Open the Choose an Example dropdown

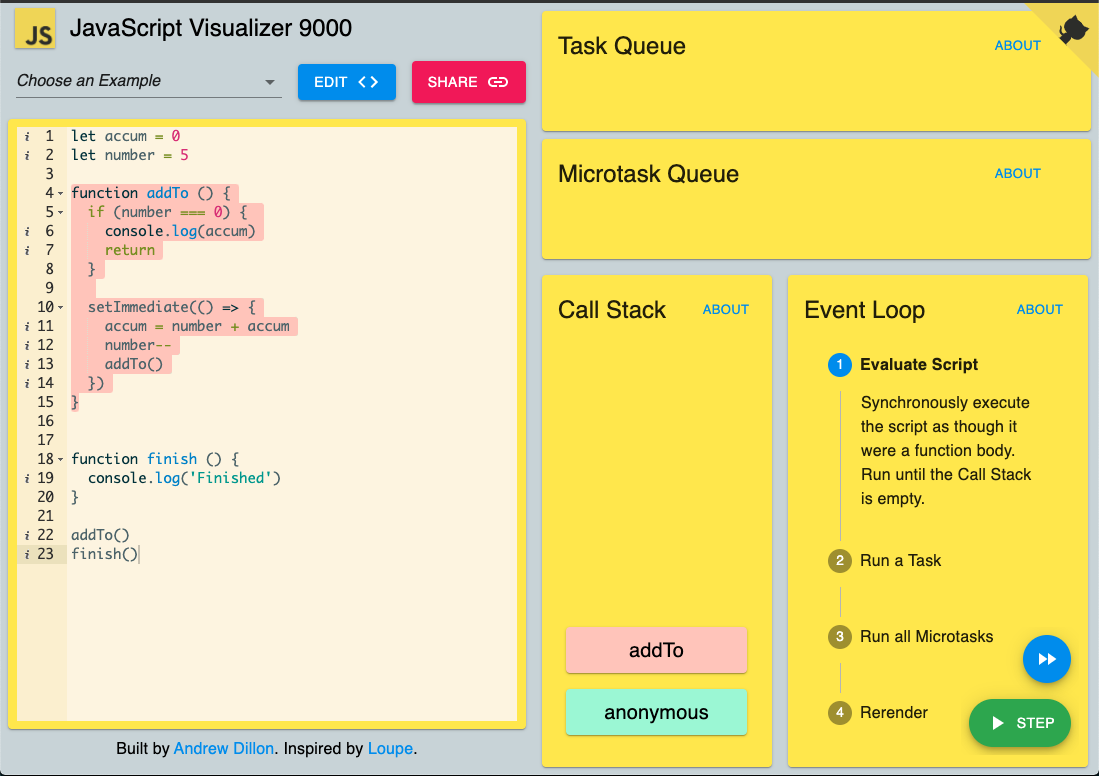coord(149,81)
